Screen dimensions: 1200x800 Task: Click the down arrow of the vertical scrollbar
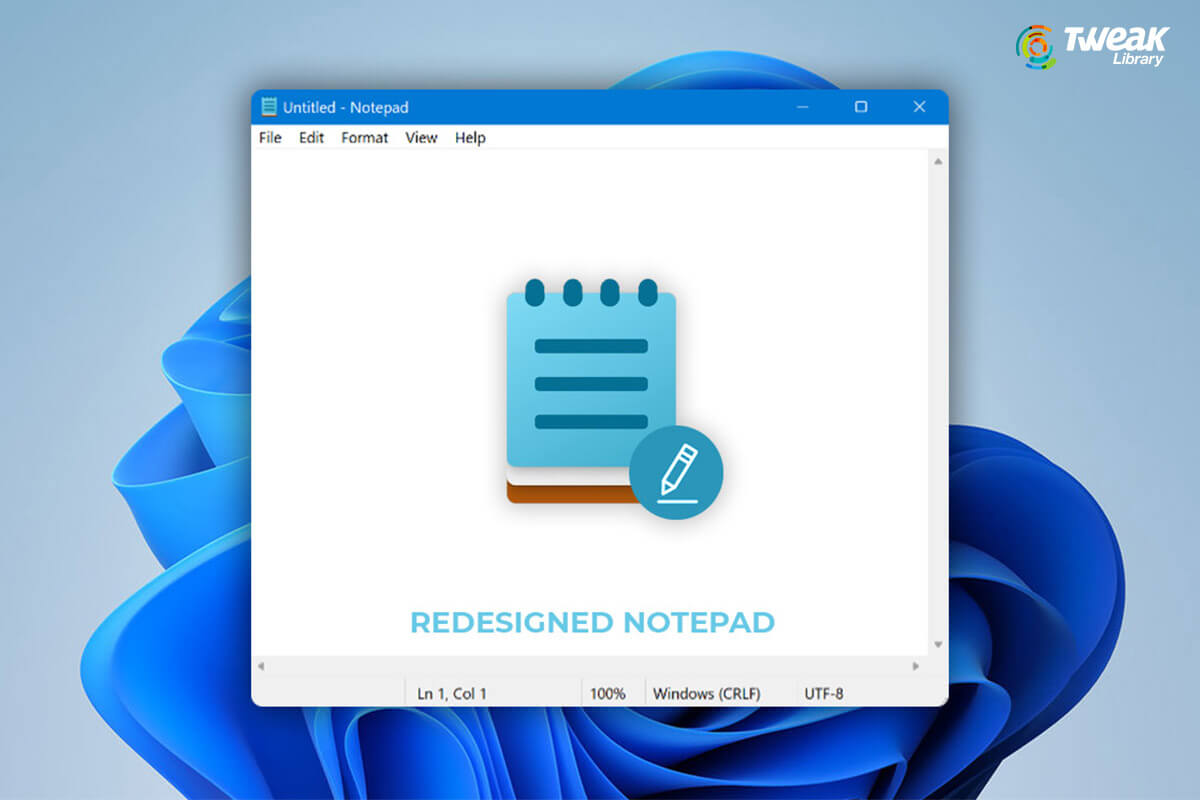[937, 645]
